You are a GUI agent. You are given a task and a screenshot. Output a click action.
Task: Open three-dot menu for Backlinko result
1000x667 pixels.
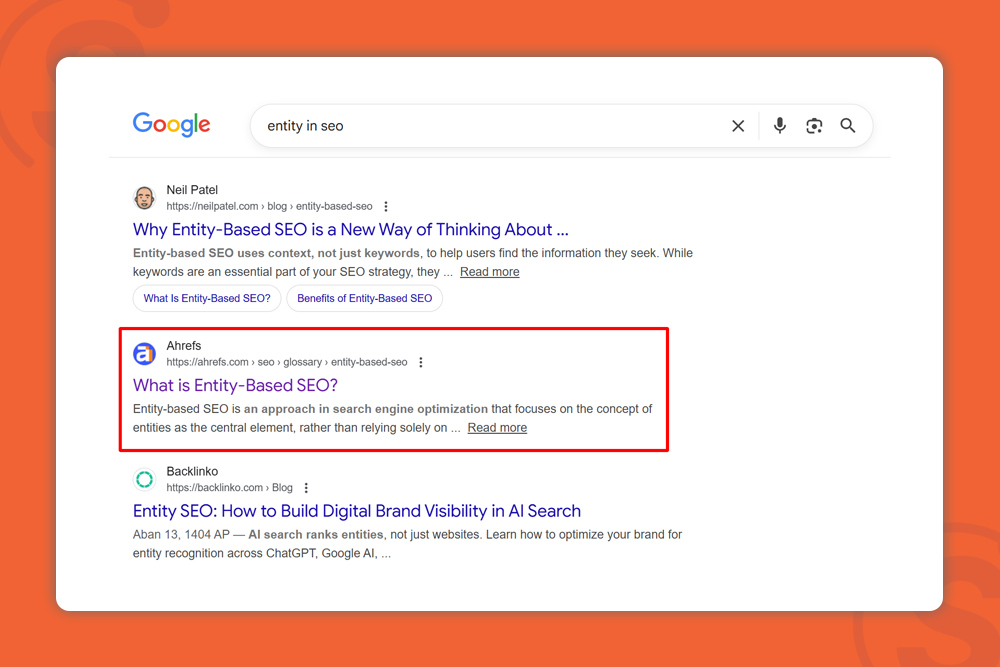tap(306, 488)
